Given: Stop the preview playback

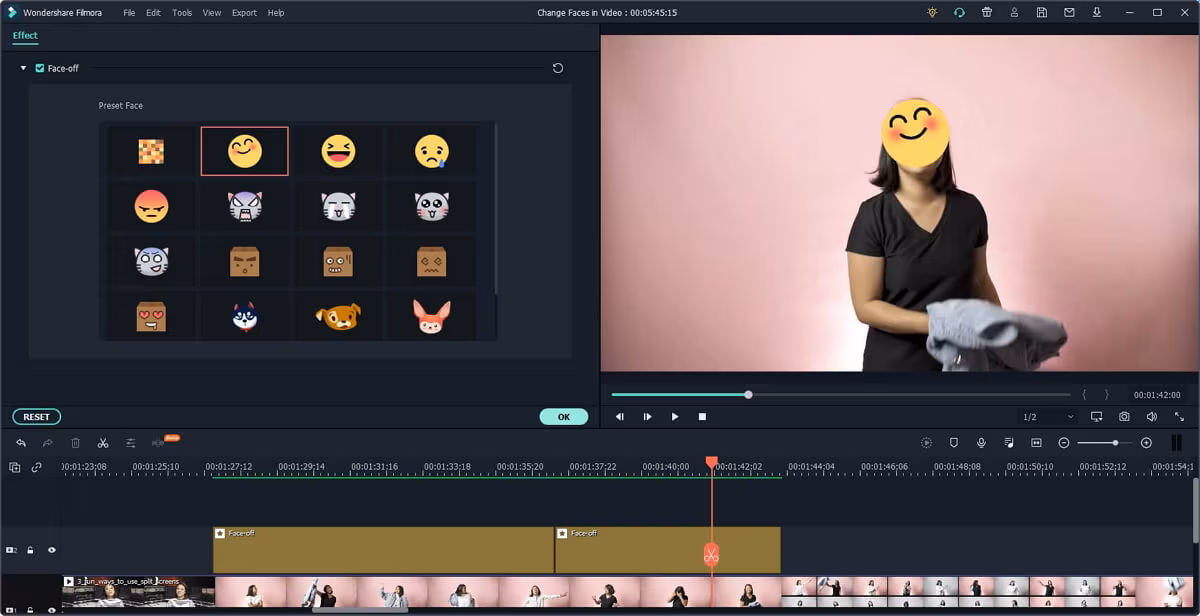Looking at the screenshot, I should [x=702, y=416].
